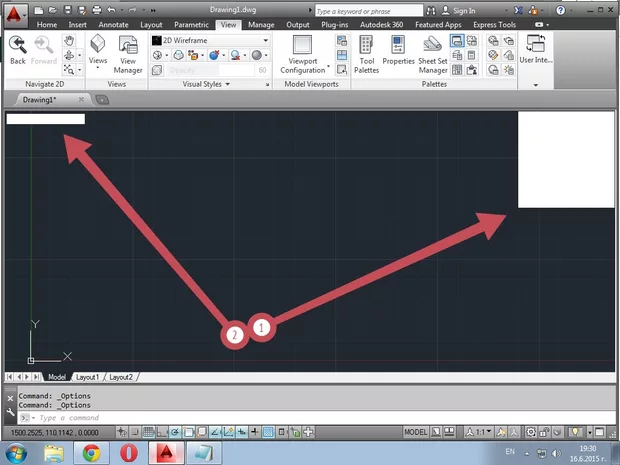The width and height of the screenshot is (620, 465).
Task: Click the Save As icon
Action: 82,10
